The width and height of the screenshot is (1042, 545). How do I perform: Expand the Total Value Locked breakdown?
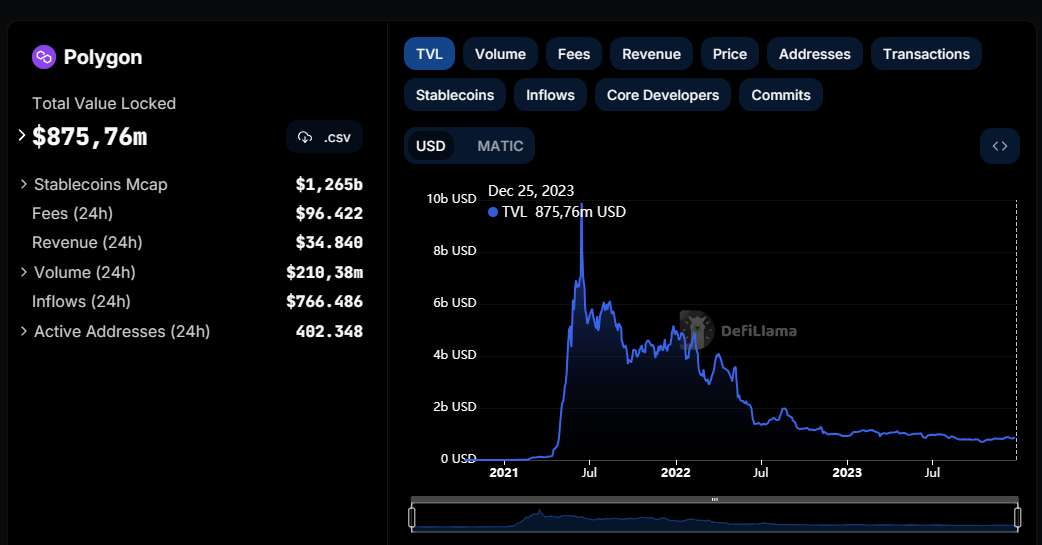tap(22, 136)
